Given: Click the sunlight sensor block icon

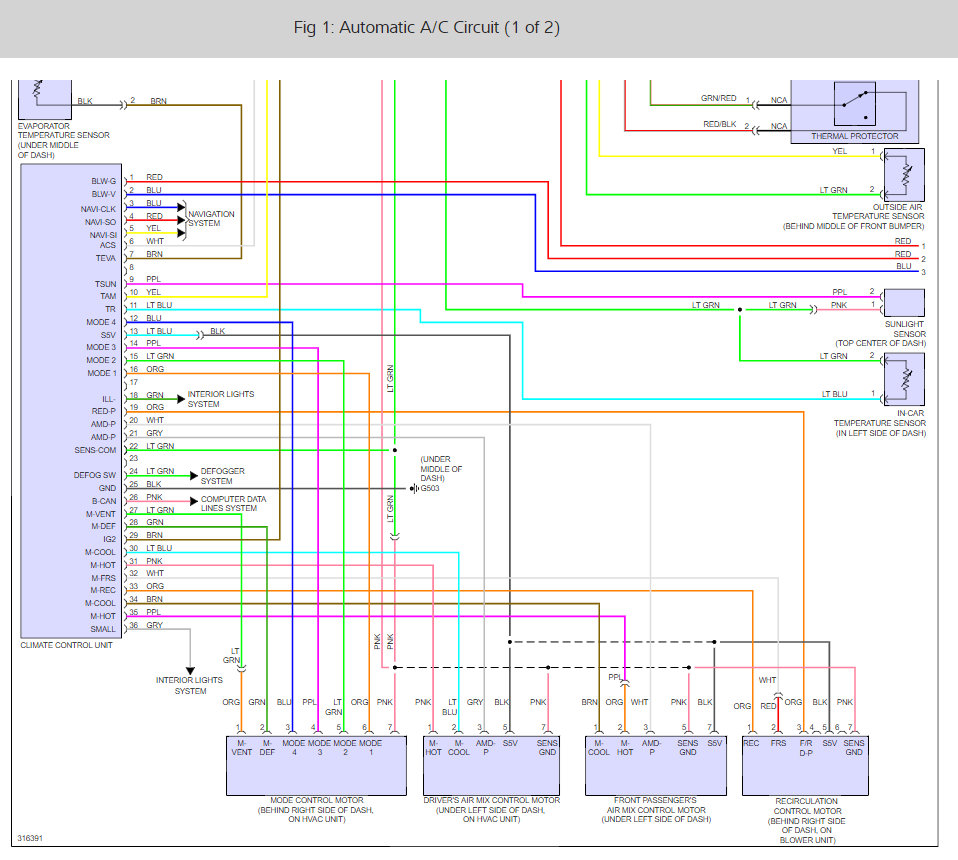Looking at the screenshot, I should (904, 303).
